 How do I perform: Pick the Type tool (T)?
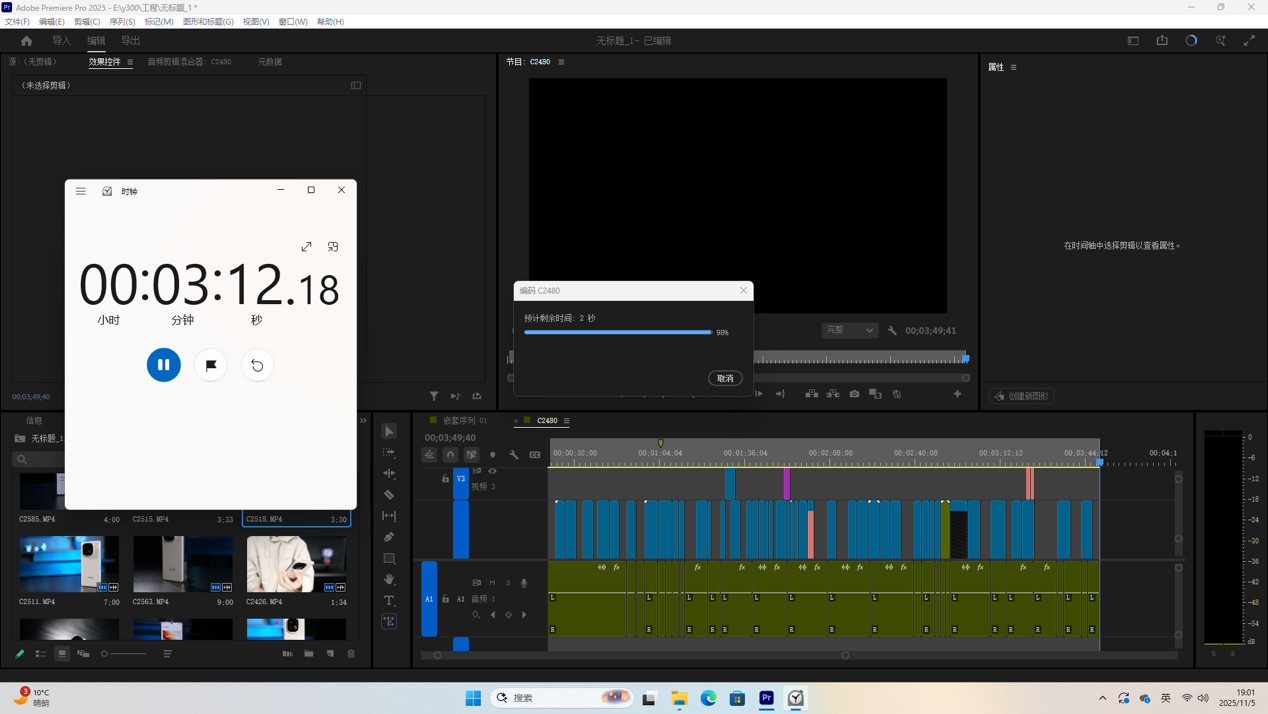click(x=389, y=601)
